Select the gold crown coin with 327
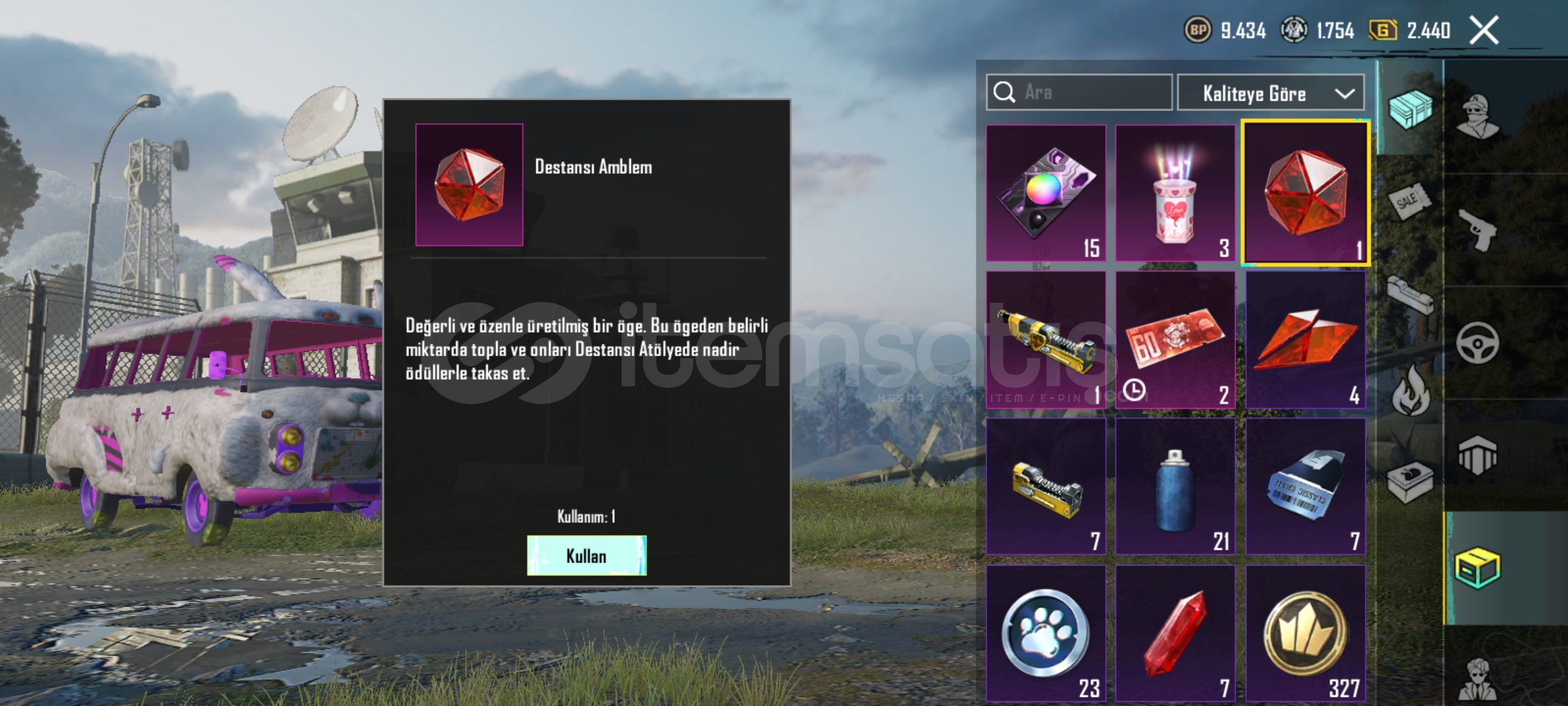This screenshot has height=706, width=1568. (x=1305, y=634)
